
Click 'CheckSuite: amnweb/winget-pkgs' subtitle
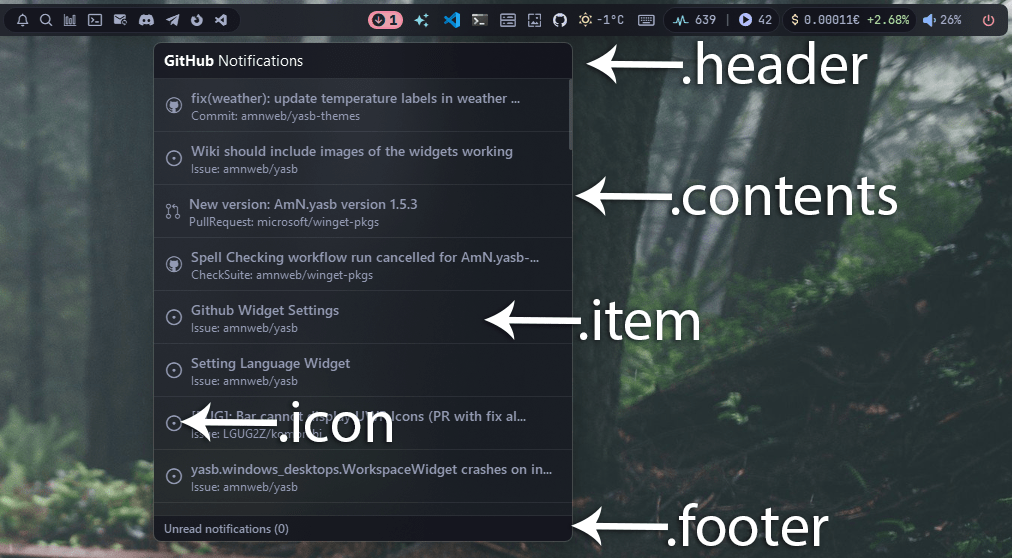pyautogui.click(x=282, y=275)
